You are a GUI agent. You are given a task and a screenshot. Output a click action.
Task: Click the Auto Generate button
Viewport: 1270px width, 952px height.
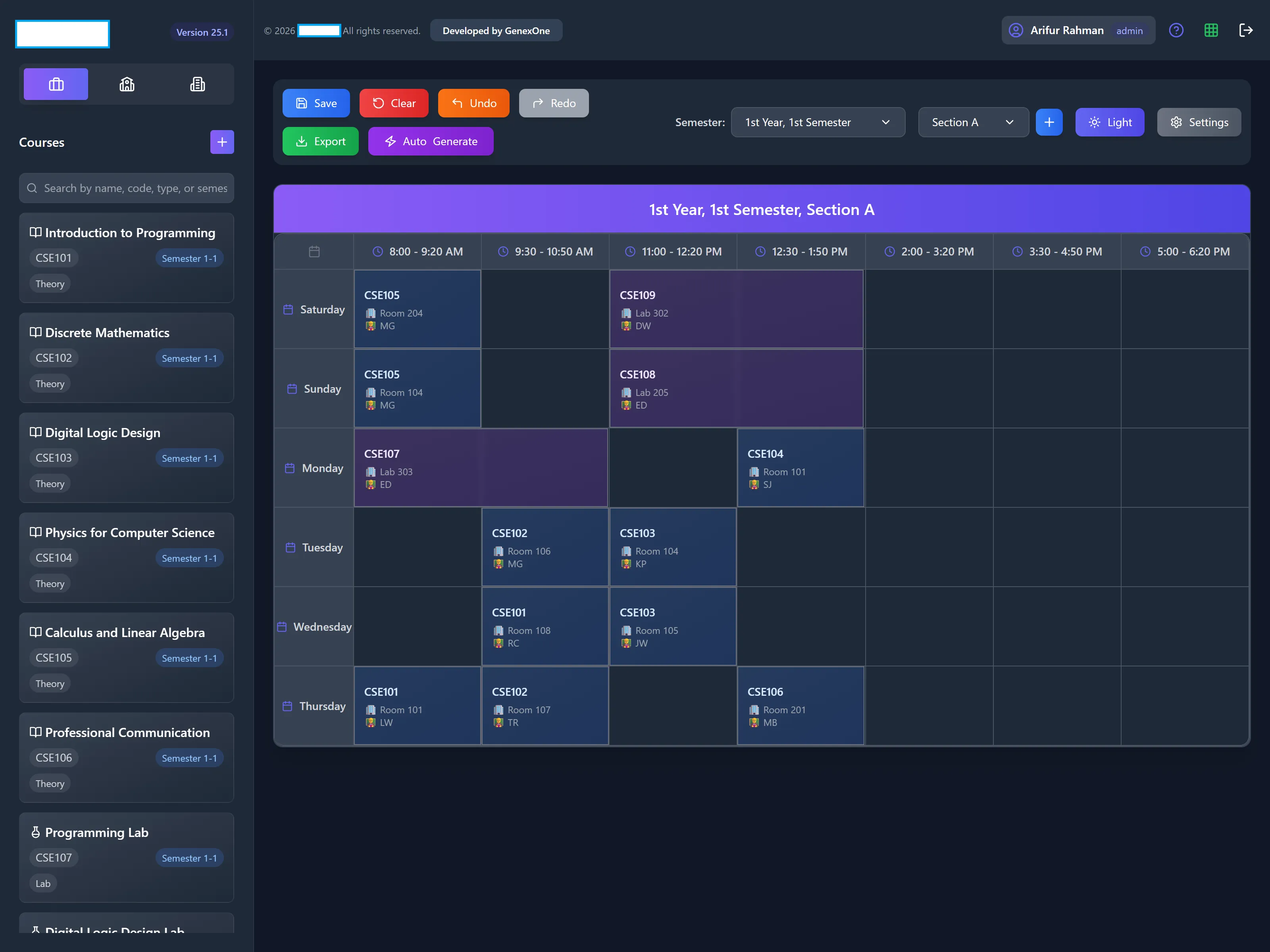430,141
